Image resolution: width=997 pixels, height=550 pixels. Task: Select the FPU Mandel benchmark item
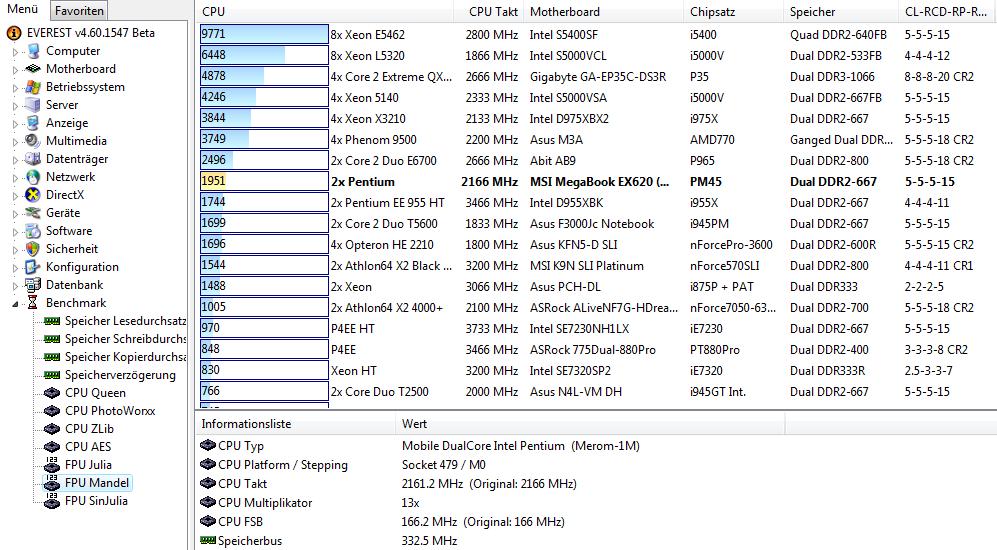click(x=97, y=483)
